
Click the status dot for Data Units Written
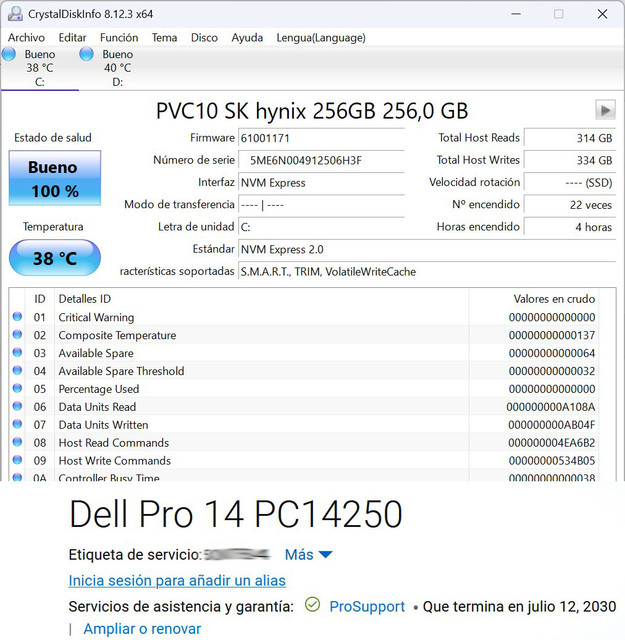(x=17, y=425)
